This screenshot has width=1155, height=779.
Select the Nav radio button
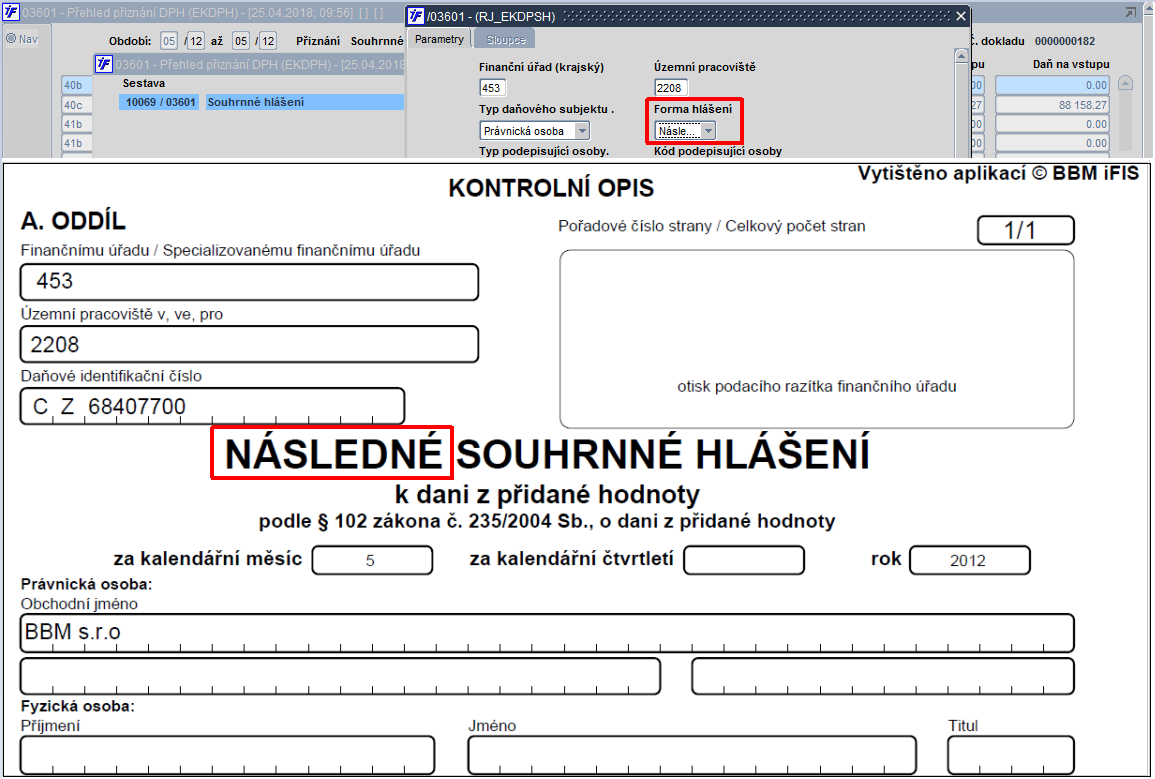pyautogui.click(x=11, y=38)
